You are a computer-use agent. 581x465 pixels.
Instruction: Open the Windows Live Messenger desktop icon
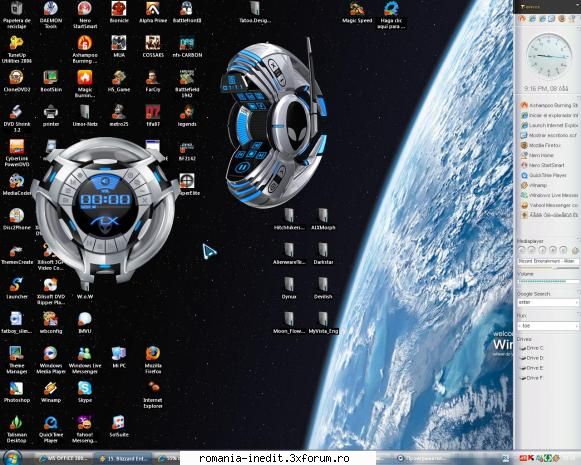pos(85,360)
